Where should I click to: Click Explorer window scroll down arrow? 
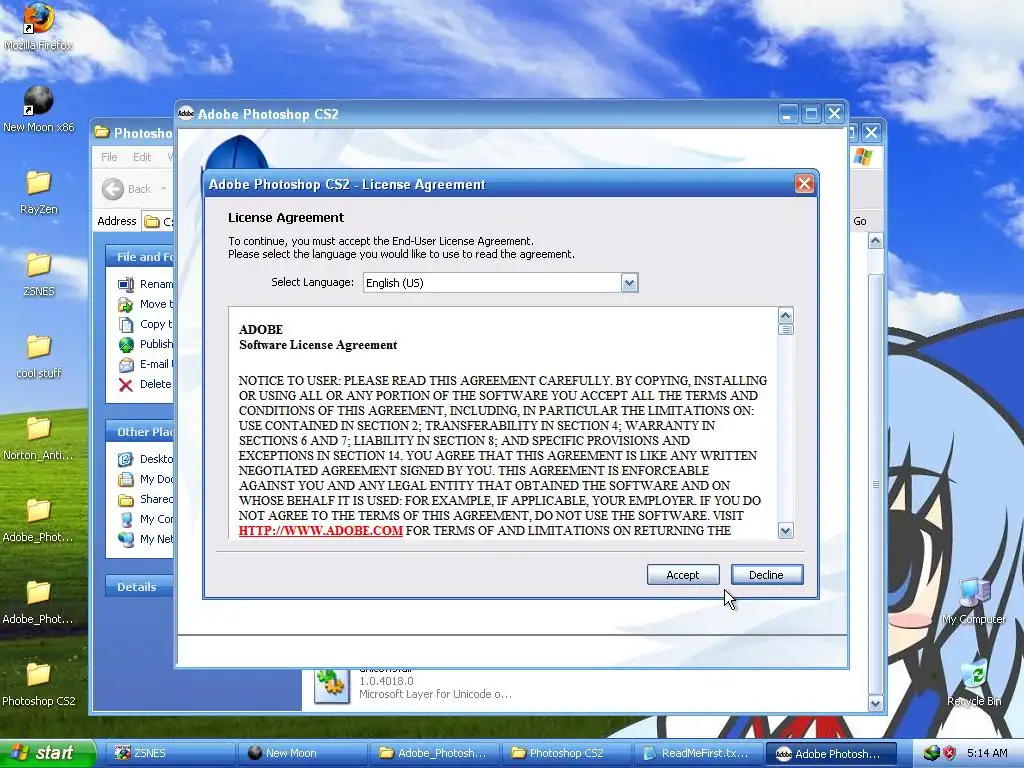coord(875,703)
